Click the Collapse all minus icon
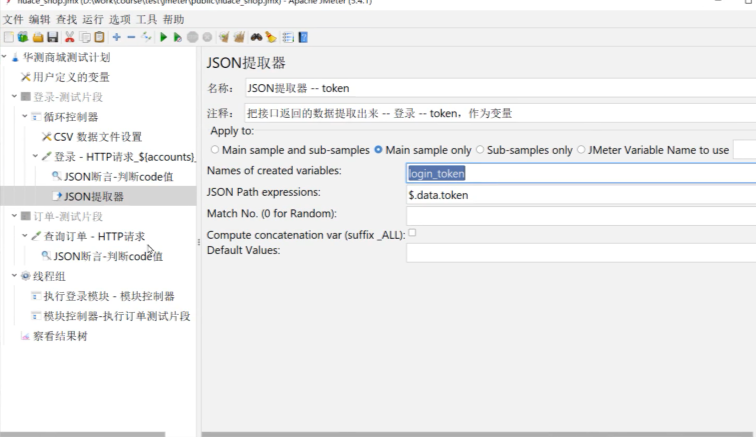 tap(131, 37)
